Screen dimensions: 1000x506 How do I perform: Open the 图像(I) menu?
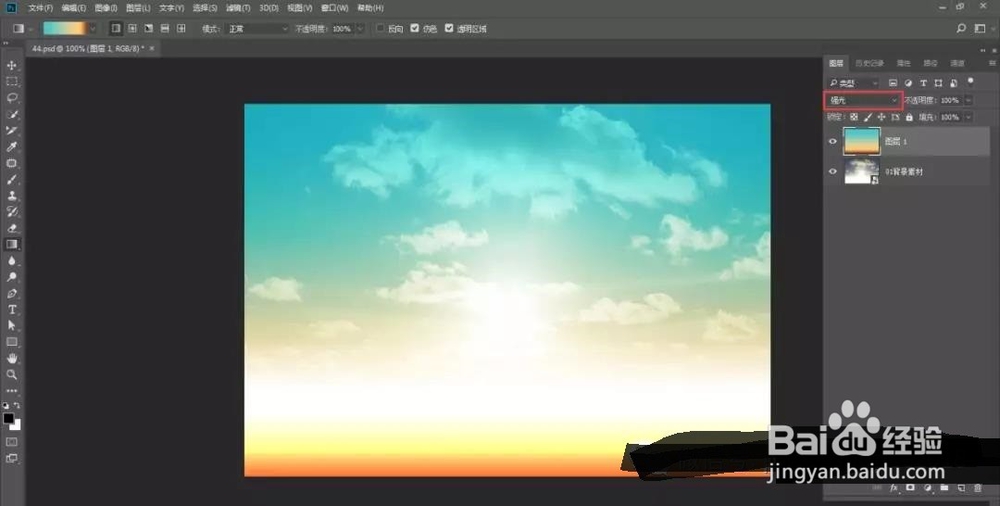point(105,8)
